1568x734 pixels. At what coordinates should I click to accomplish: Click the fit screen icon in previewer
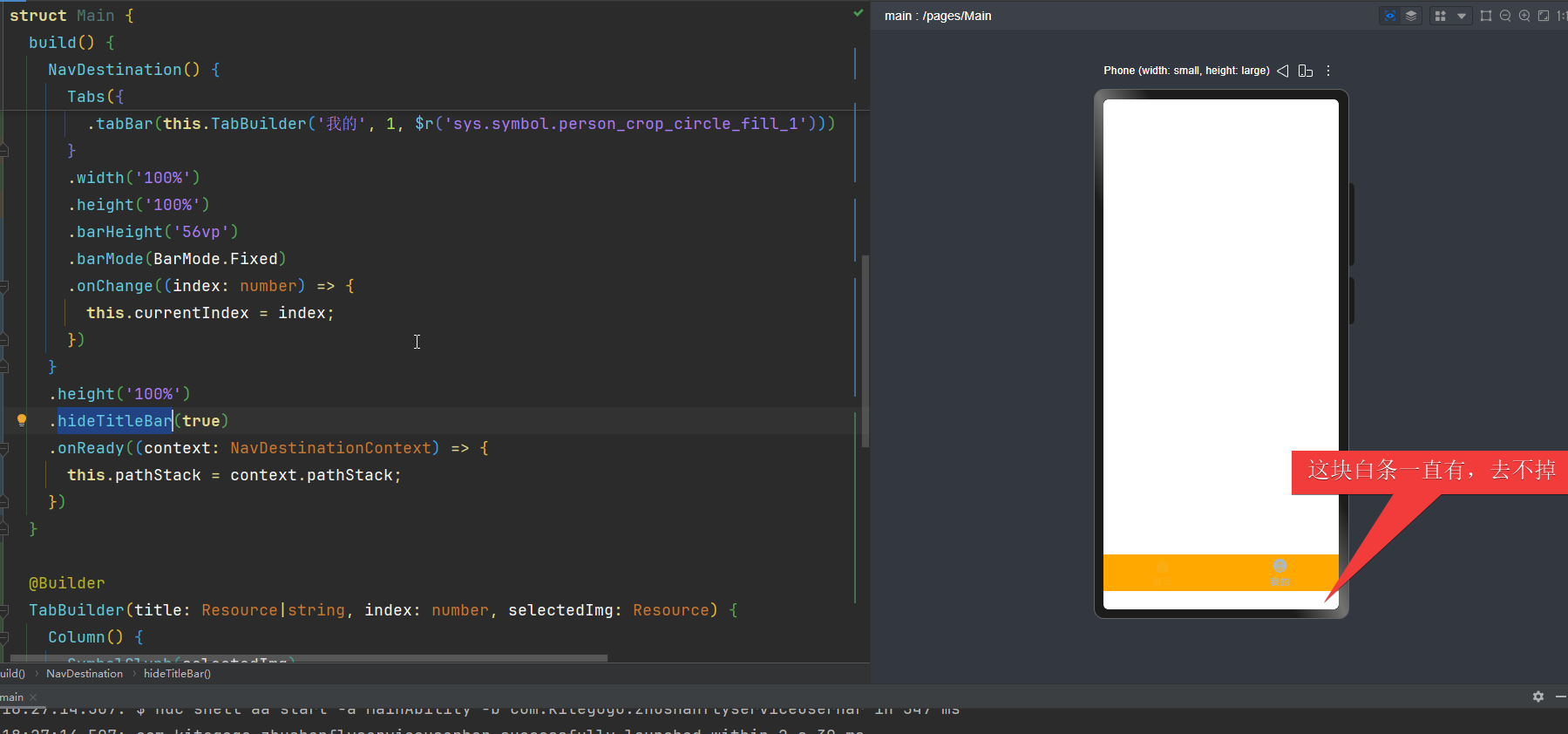pos(1544,16)
